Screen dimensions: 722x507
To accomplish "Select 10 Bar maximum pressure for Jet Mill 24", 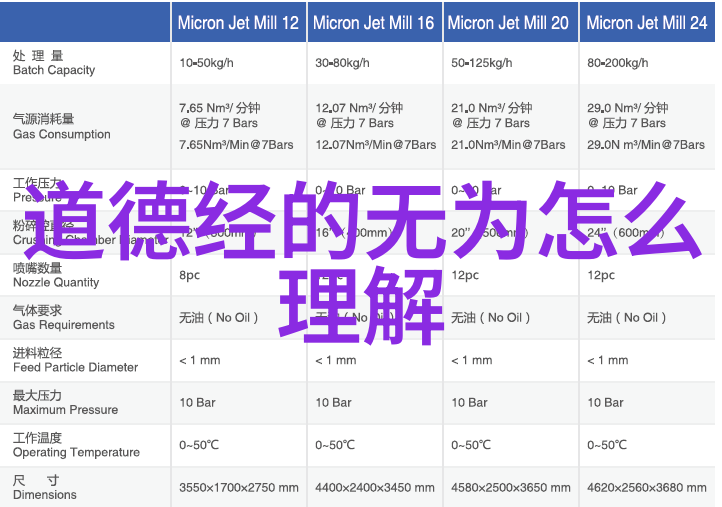I will [x=606, y=402].
